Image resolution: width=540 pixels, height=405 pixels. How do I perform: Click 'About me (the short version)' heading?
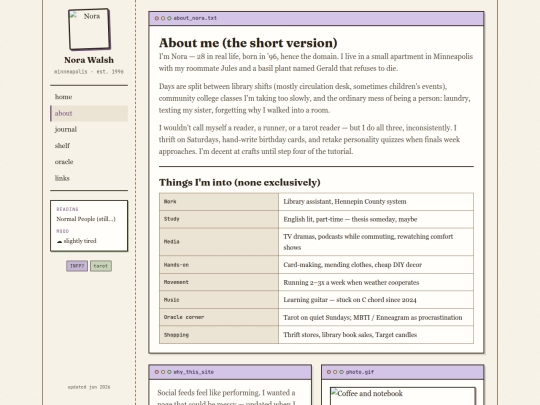pyautogui.click(x=248, y=43)
